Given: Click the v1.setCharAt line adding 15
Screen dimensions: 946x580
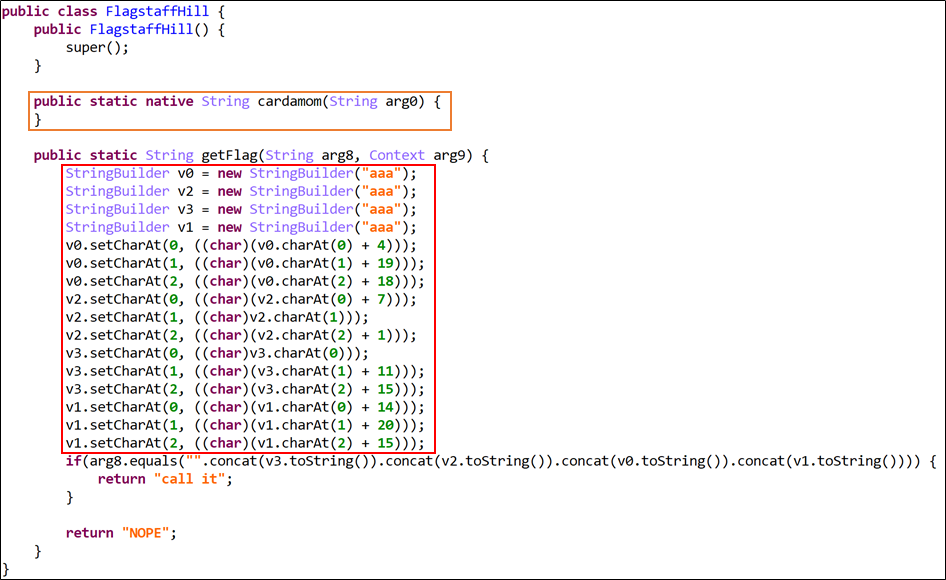Looking at the screenshot, I should (245, 444).
